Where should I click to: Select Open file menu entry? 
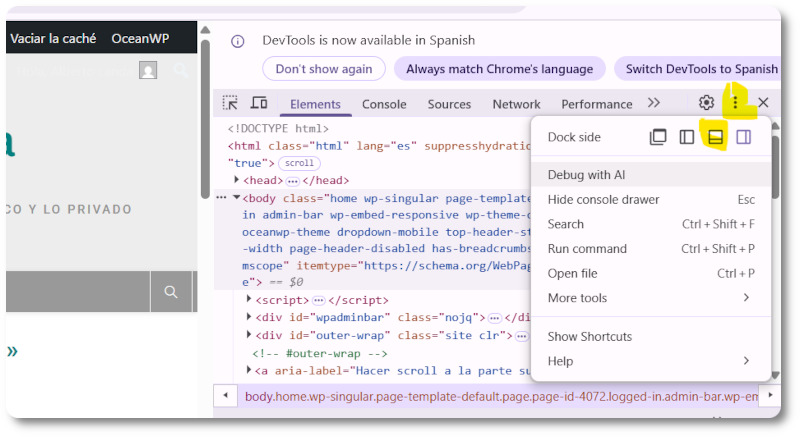pos(651,273)
